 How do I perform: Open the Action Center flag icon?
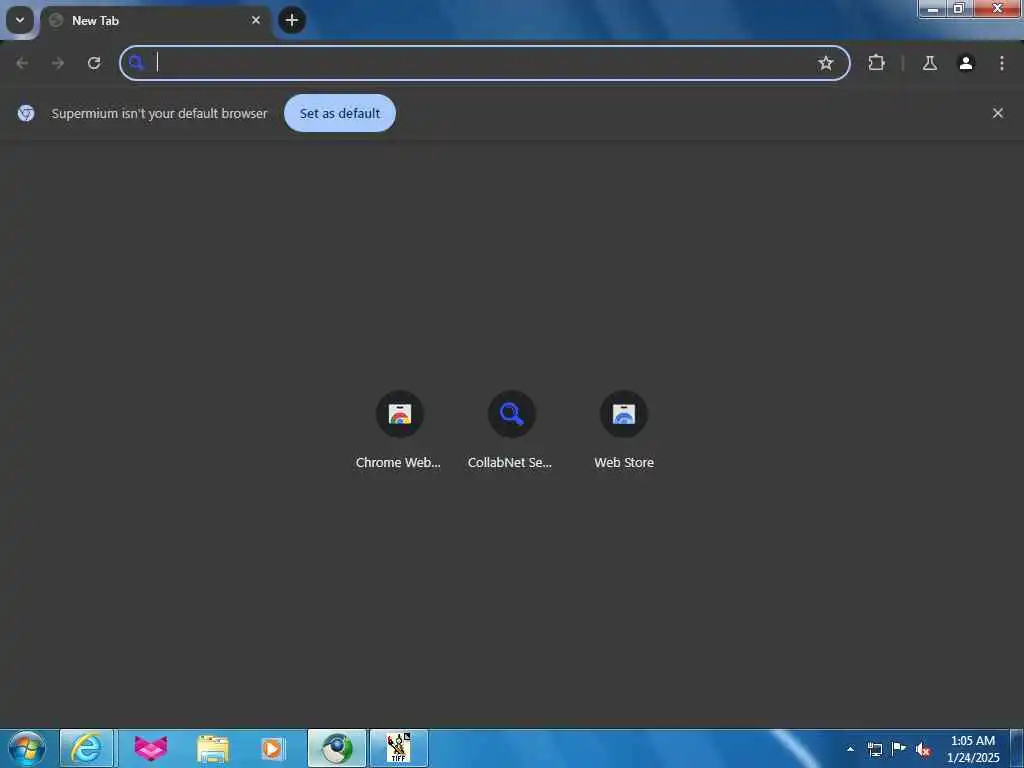[x=899, y=749]
